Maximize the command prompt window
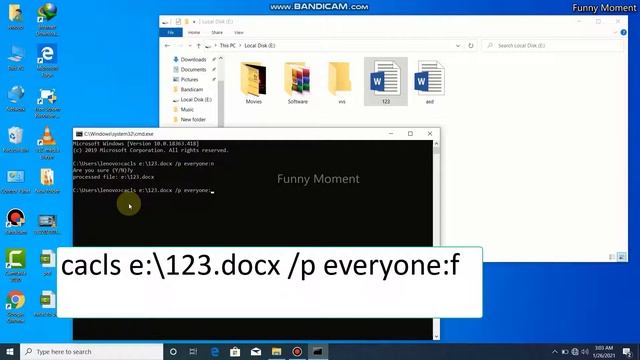The image size is (640, 360). (410, 134)
